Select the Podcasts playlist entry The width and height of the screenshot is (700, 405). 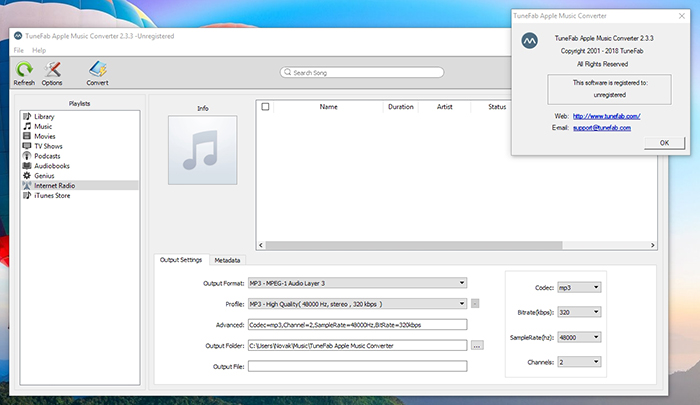(x=80, y=156)
